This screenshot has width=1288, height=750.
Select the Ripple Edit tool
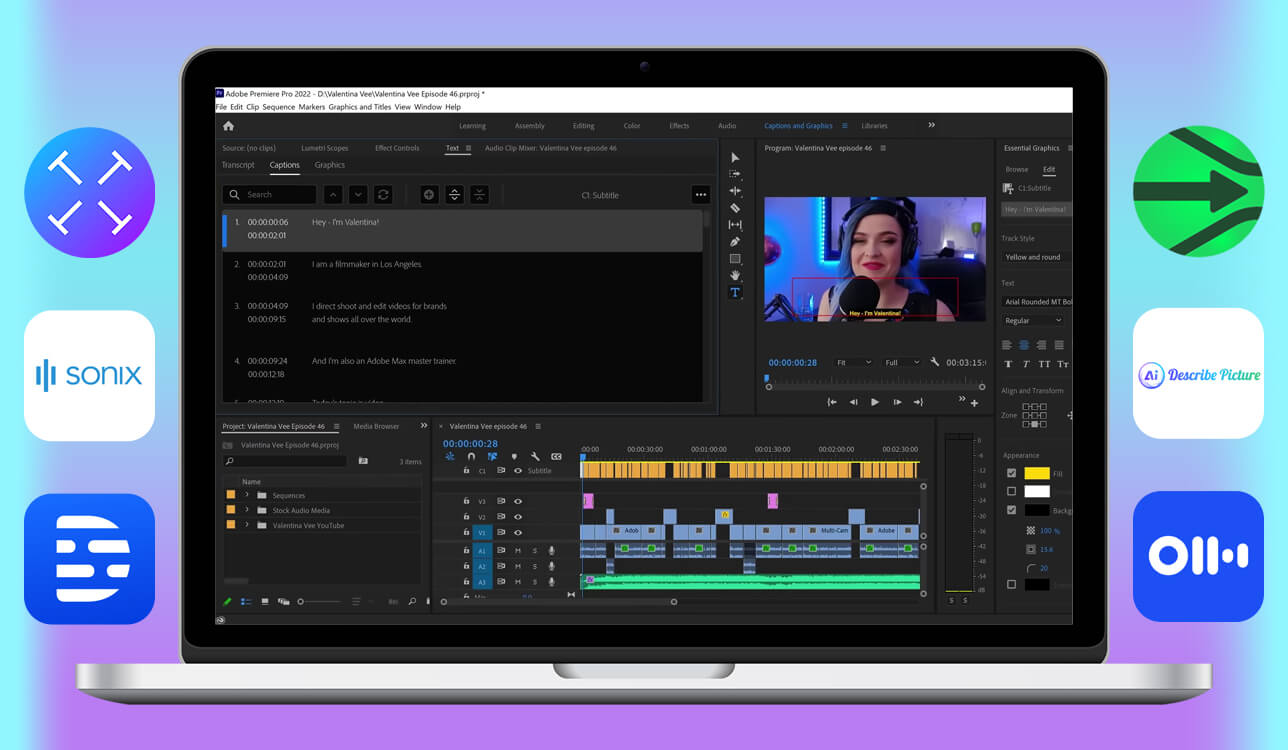click(735, 191)
